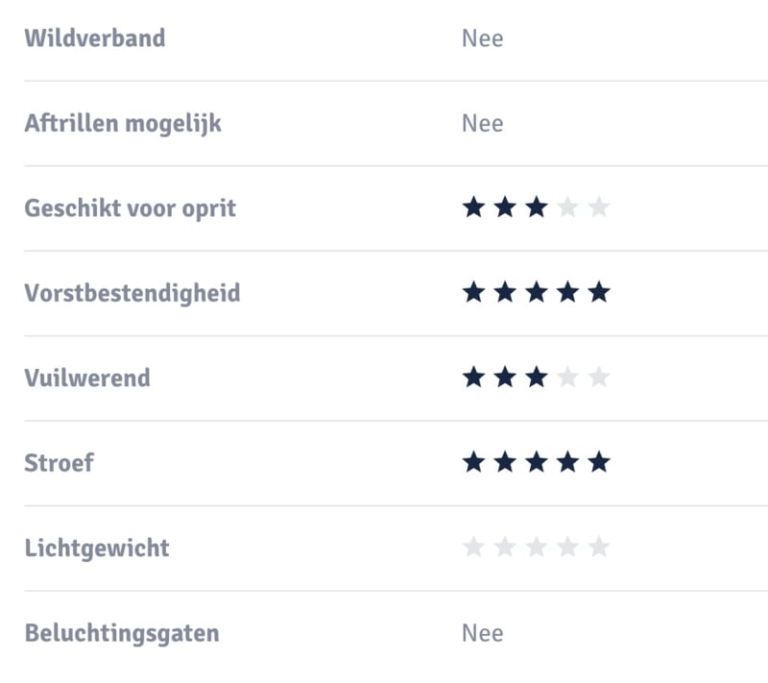Viewport: 768px width, 683px height.
Task: Click the Vuilwerend label
Action: pyautogui.click(x=87, y=378)
